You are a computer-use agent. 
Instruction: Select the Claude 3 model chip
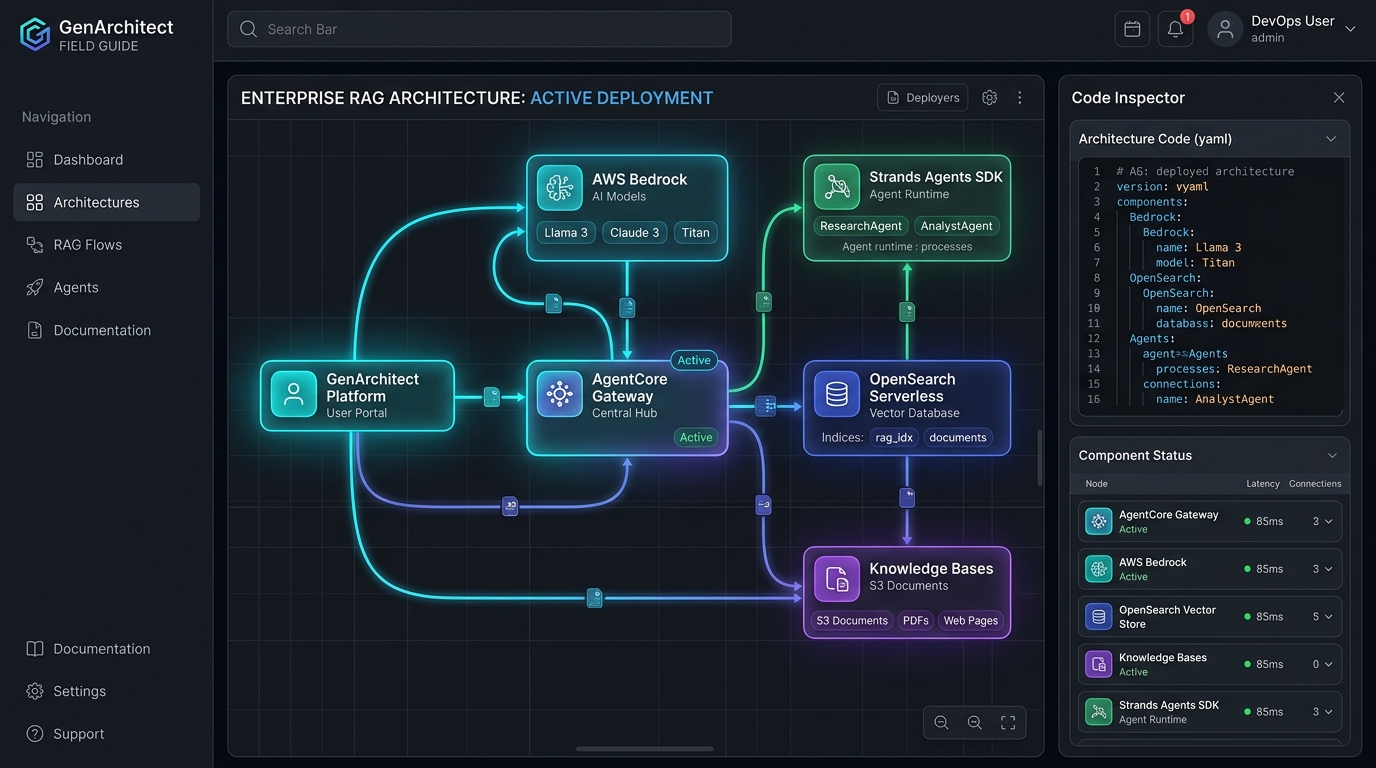[635, 232]
